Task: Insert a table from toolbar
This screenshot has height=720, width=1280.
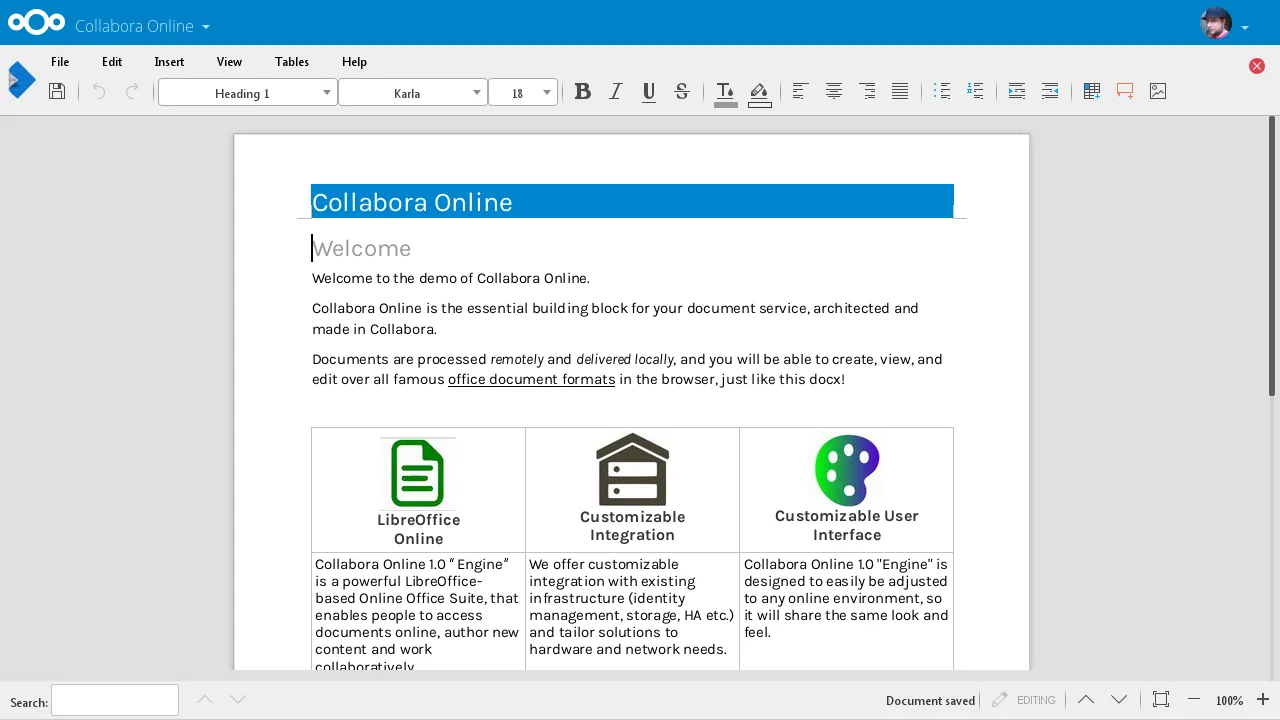Action: pyautogui.click(x=1092, y=91)
